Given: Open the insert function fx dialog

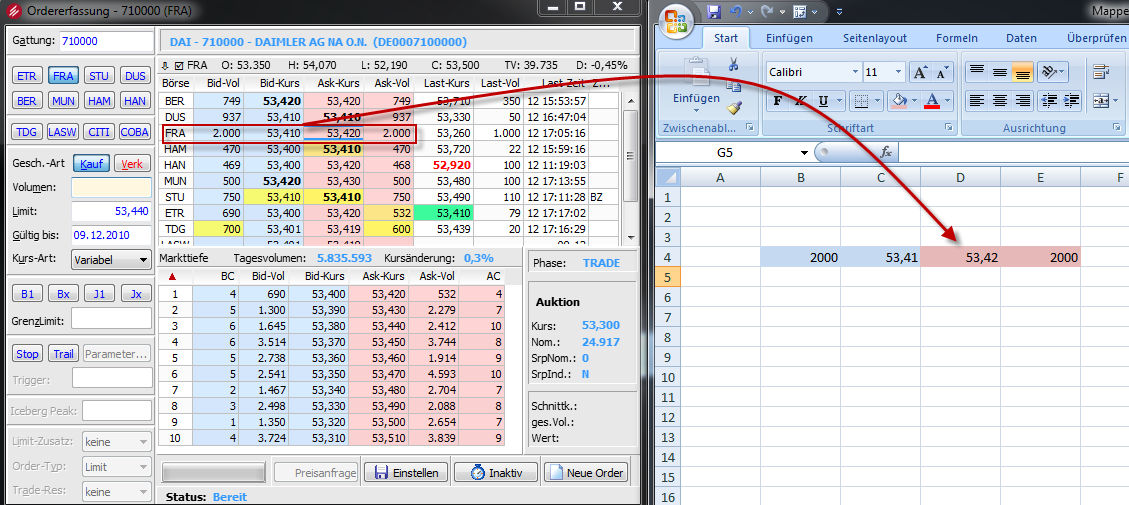Looking at the screenshot, I should coord(886,153).
